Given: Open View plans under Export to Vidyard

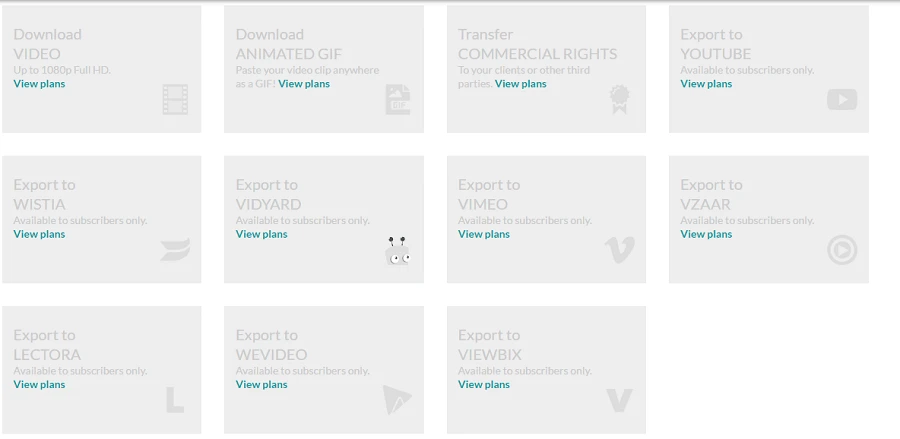Looking at the screenshot, I should tap(261, 234).
